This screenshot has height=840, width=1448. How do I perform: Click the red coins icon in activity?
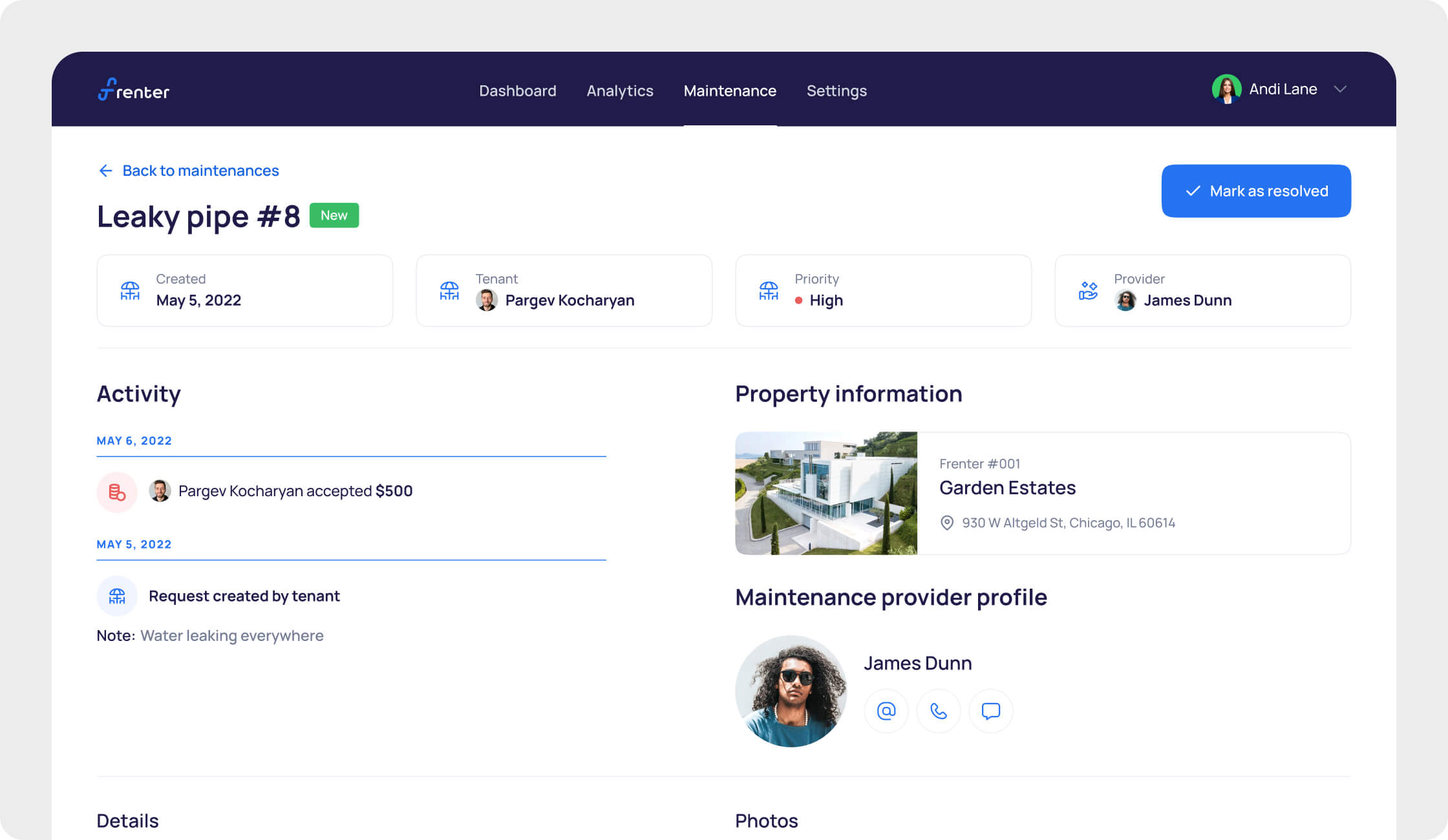[x=117, y=492]
